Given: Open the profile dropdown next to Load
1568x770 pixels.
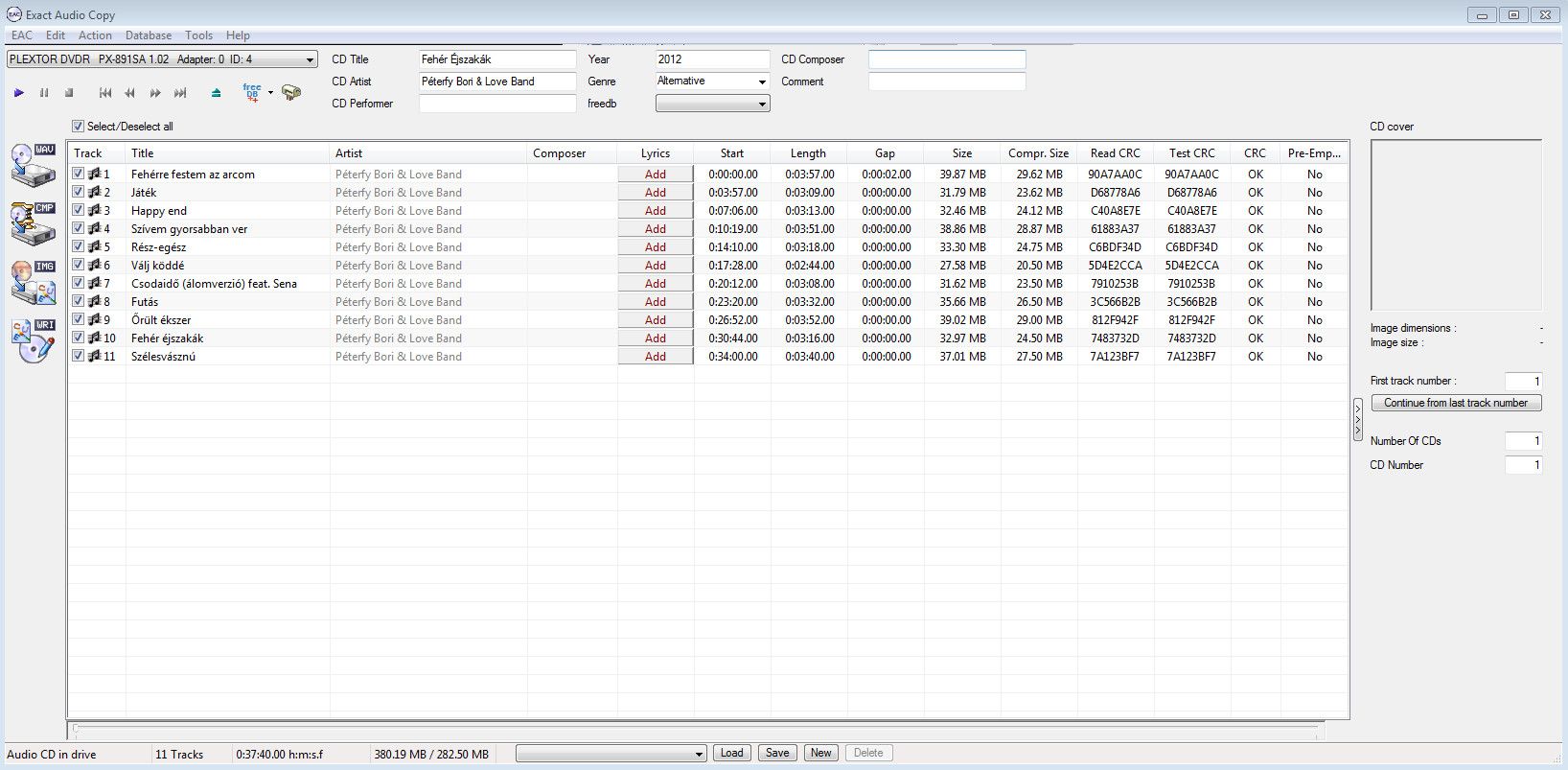Looking at the screenshot, I should [611, 754].
